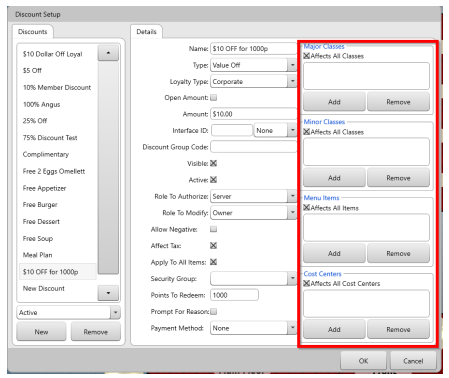Click the Cancel button
449x378 pixels.
pos(413,361)
